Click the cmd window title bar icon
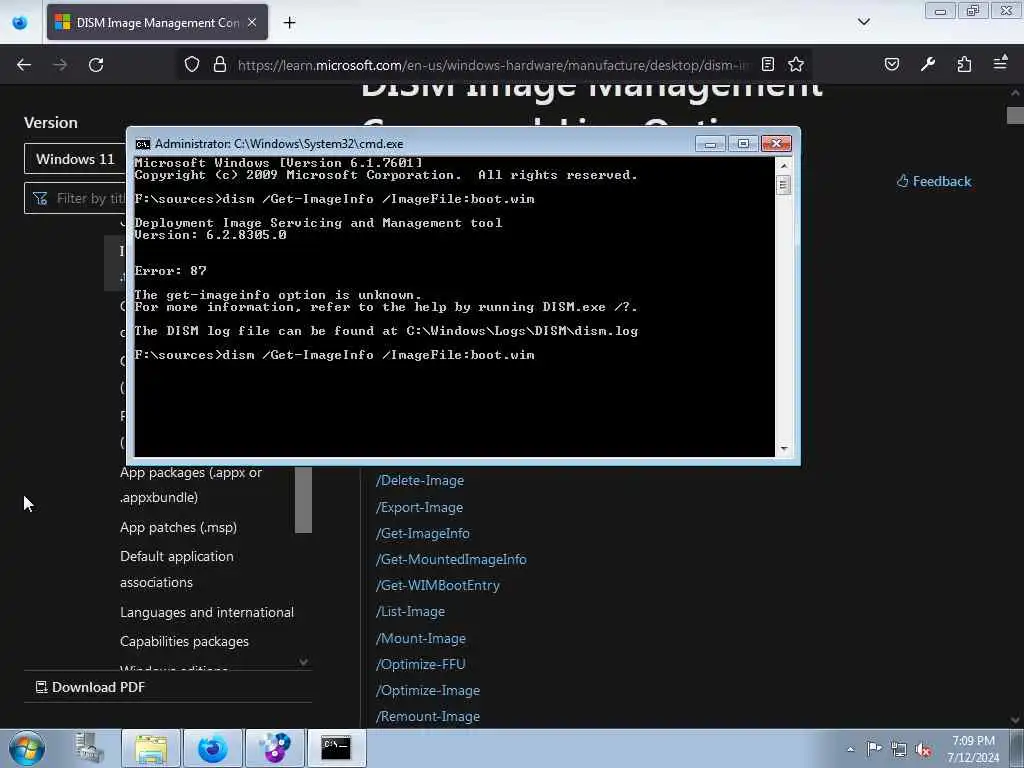Image resolution: width=1024 pixels, height=768 pixels. coord(142,144)
